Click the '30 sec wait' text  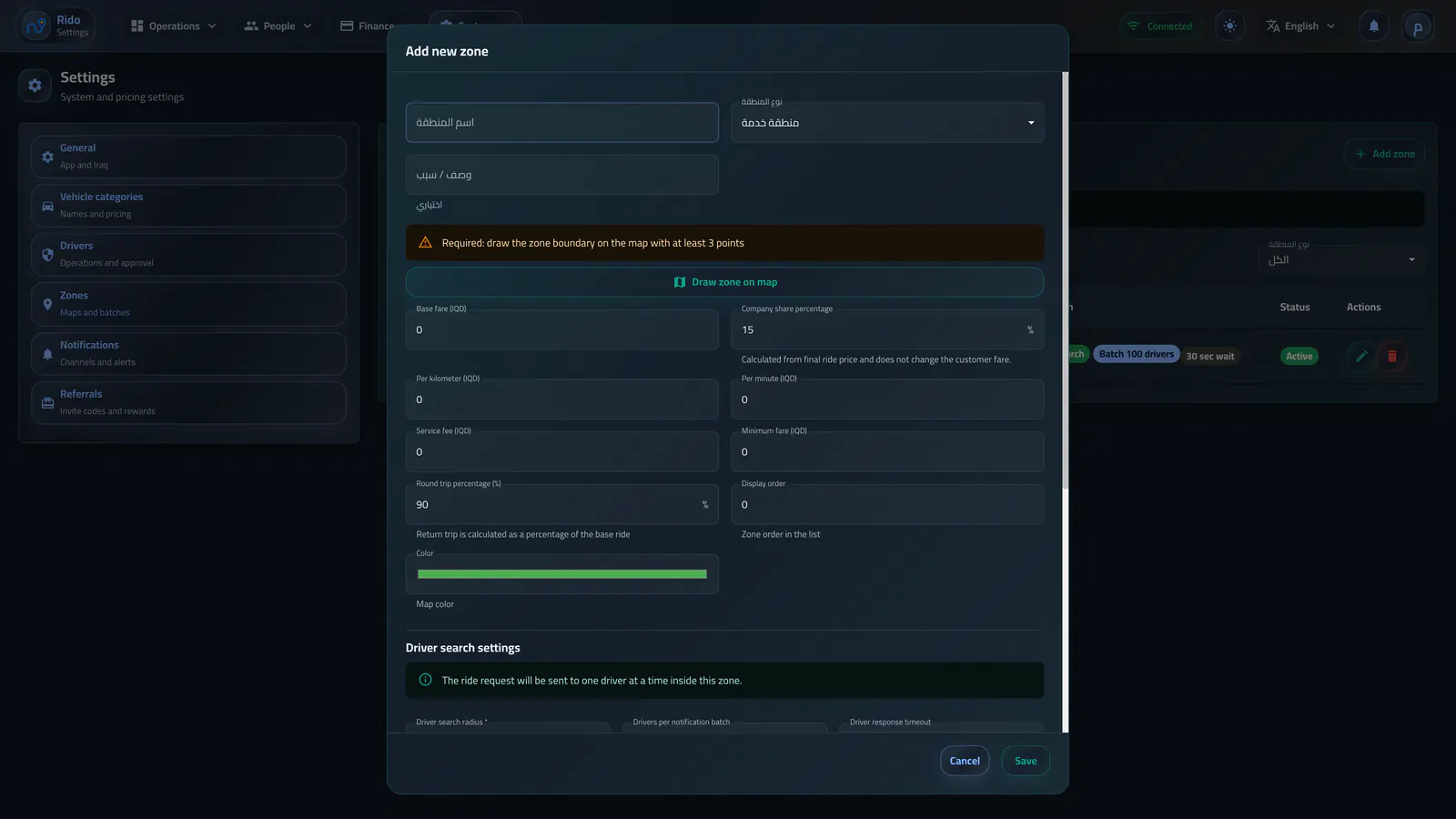1210,356
